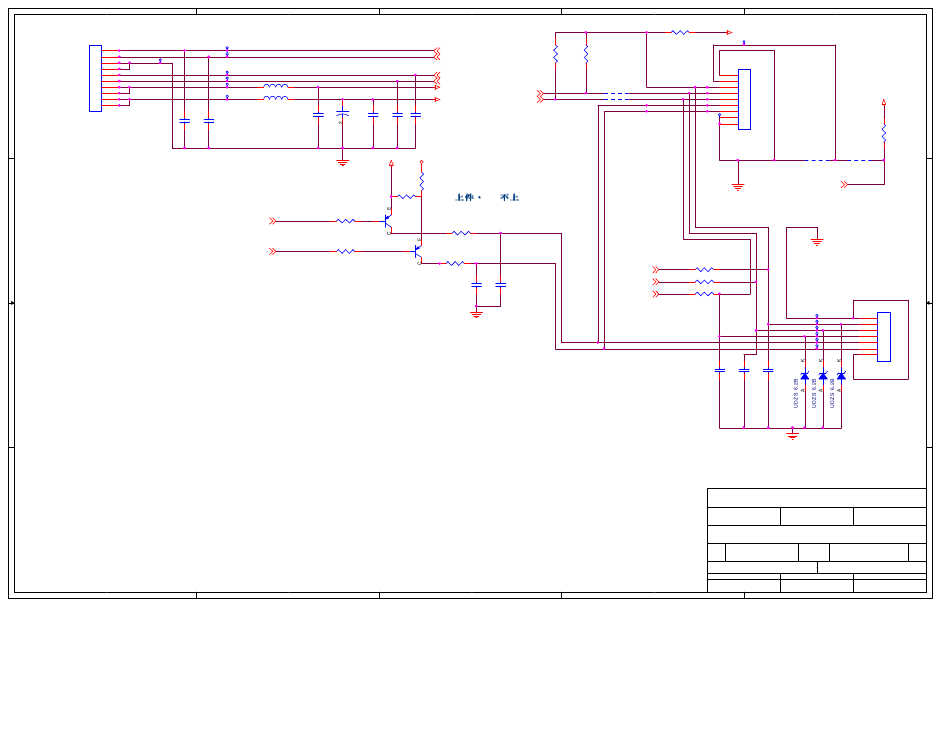The height and width of the screenshot is (731, 950).
Task: Select the base resistor of the upper transistor
Action: click(x=345, y=221)
